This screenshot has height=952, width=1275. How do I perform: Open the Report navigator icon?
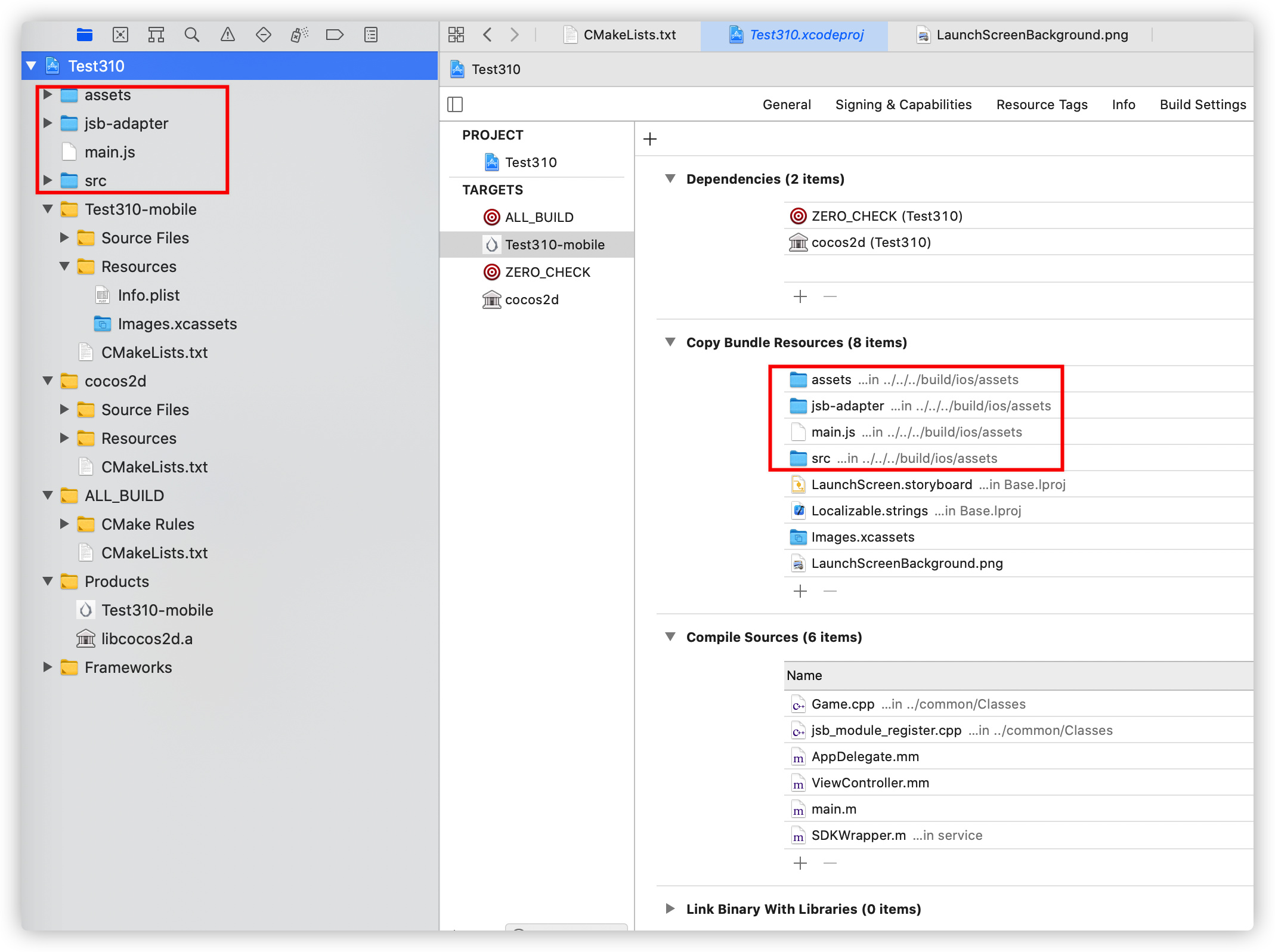pos(371,35)
